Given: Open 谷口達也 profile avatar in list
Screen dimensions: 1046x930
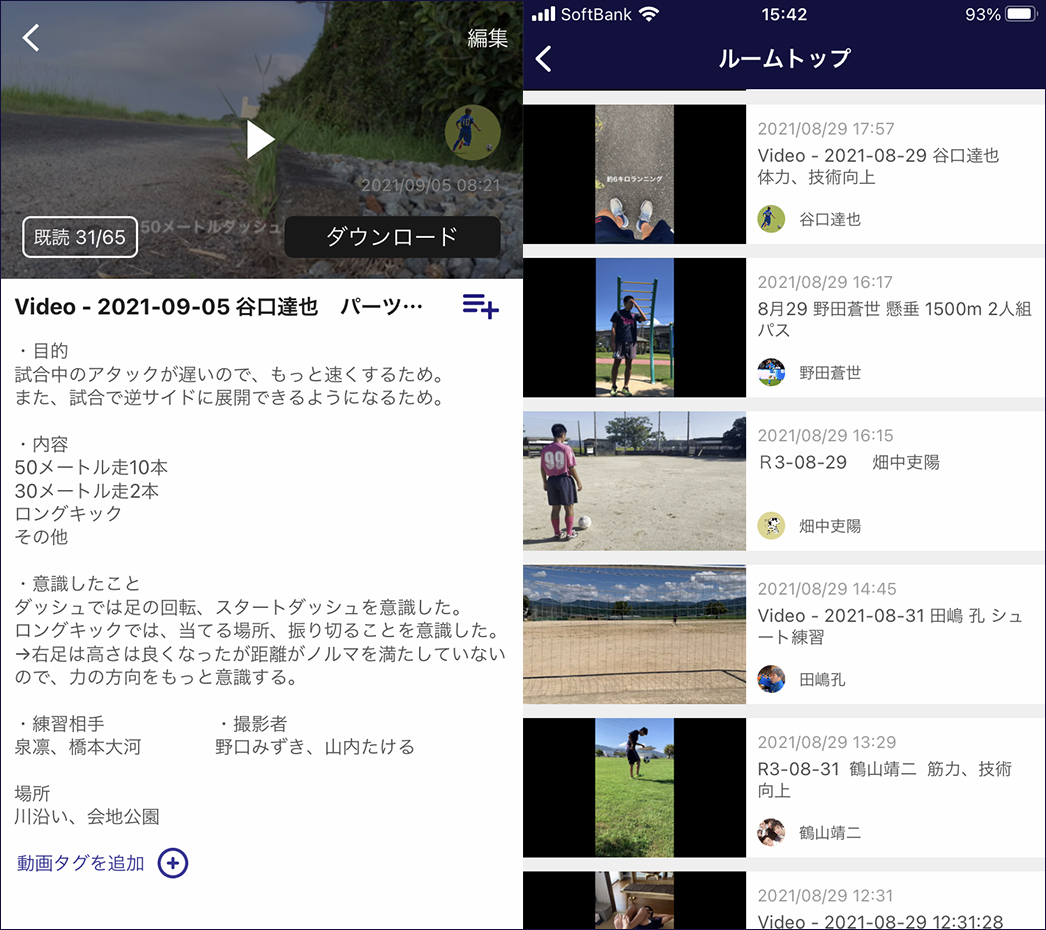Looking at the screenshot, I should click(771, 219).
